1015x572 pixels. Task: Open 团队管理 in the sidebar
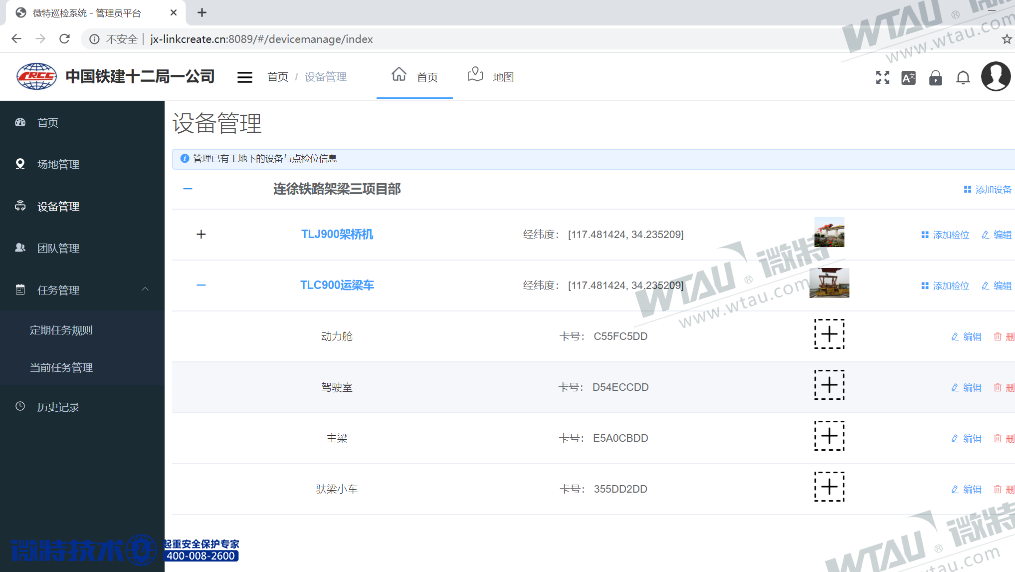(x=58, y=248)
